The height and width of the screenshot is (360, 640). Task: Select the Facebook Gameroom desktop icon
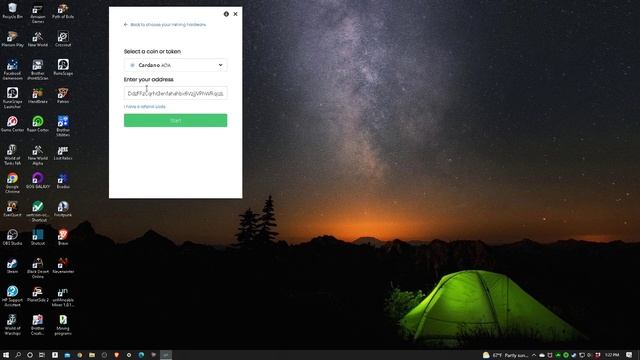[12, 69]
